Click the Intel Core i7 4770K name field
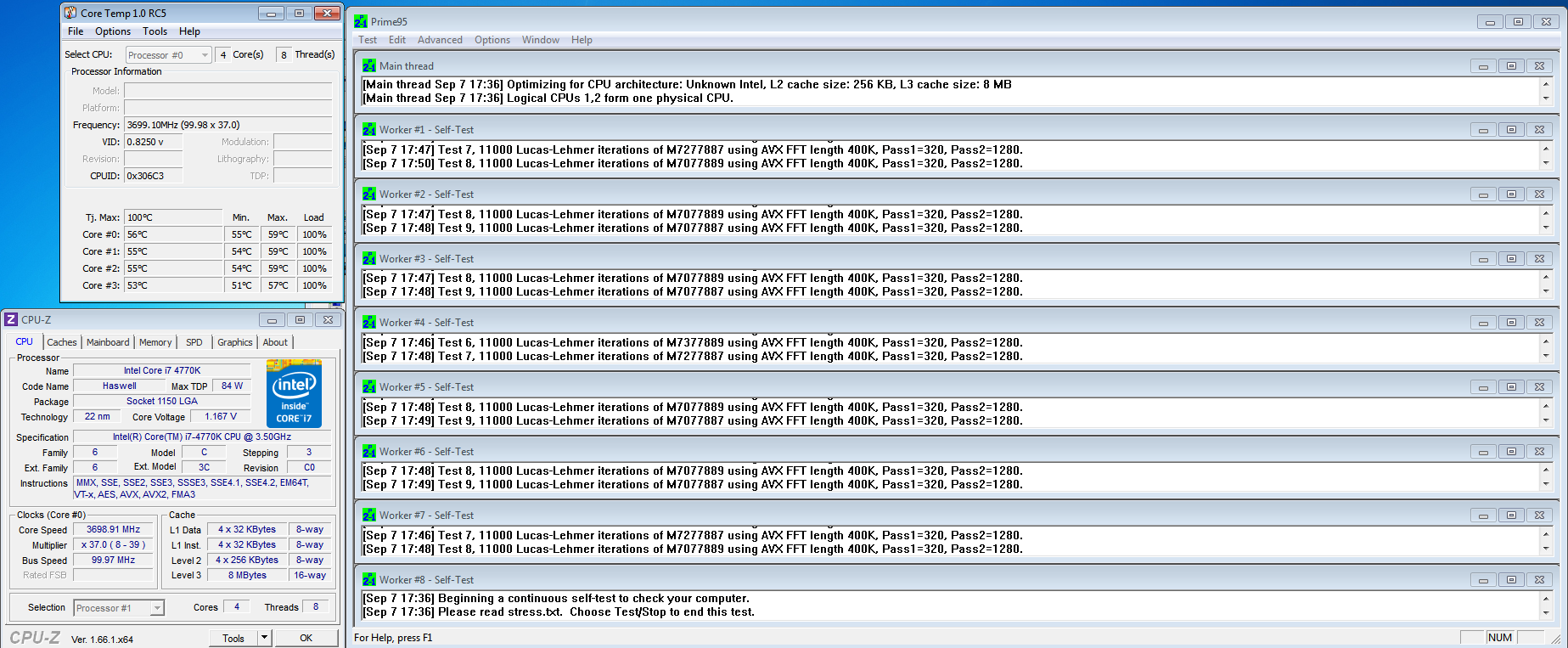 (162, 370)
